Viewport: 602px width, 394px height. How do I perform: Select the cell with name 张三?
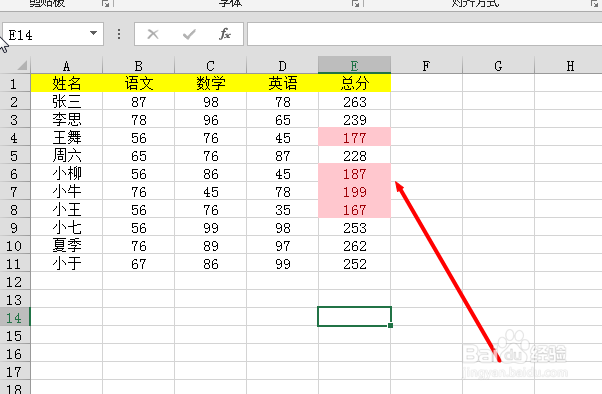67,102
